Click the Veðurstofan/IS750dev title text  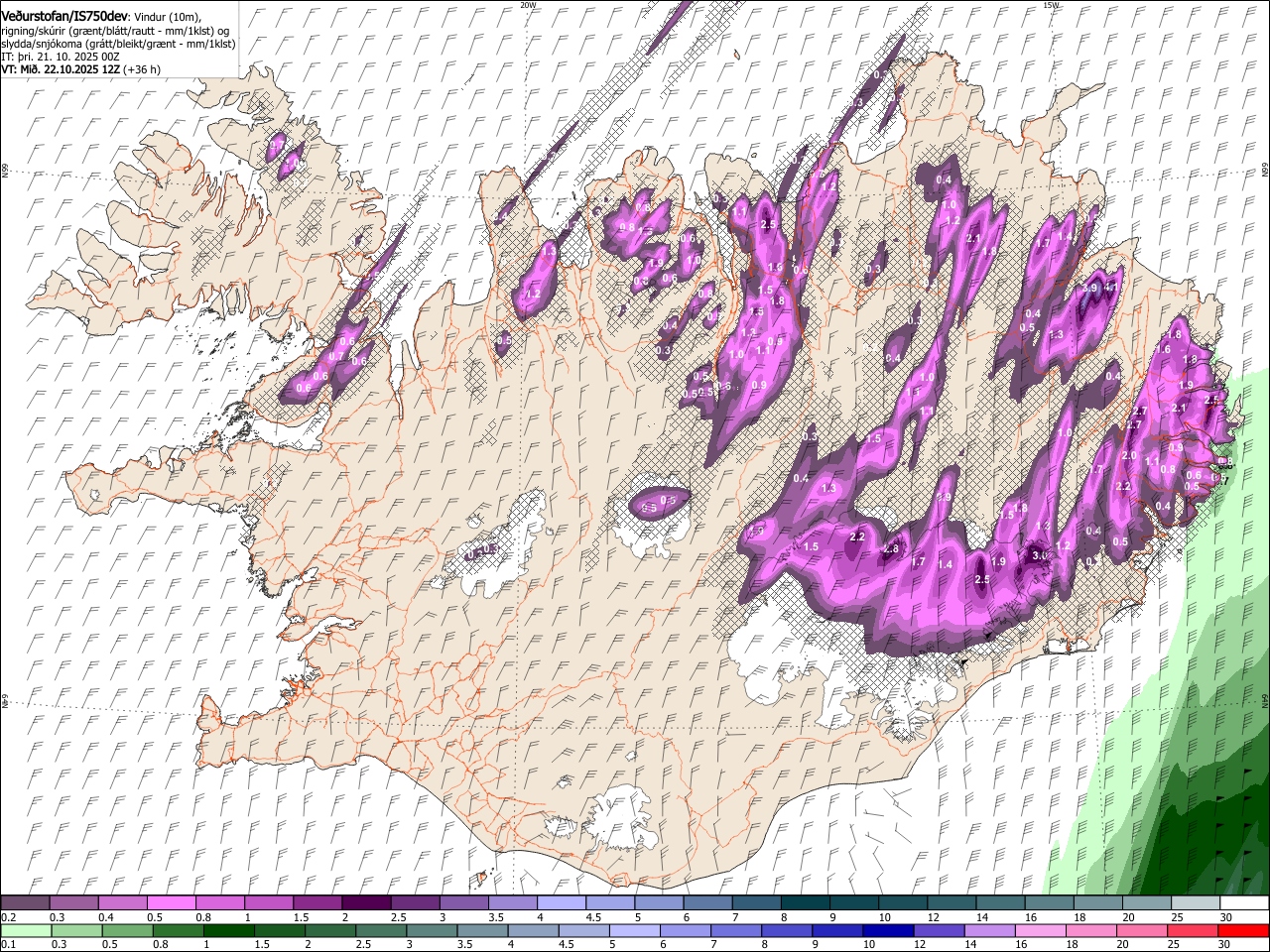point(64,17)
